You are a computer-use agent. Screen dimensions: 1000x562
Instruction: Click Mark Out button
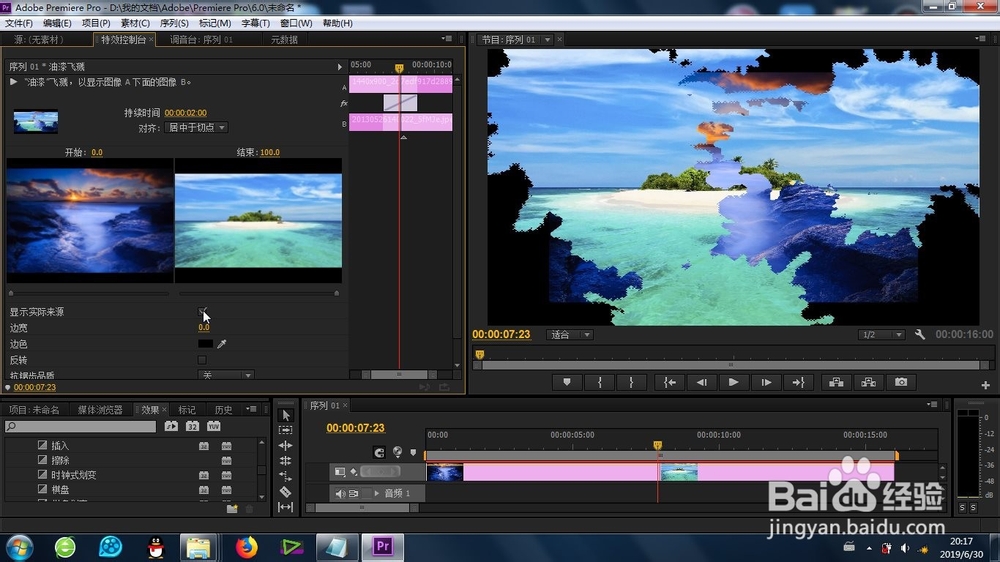point(631,382)
